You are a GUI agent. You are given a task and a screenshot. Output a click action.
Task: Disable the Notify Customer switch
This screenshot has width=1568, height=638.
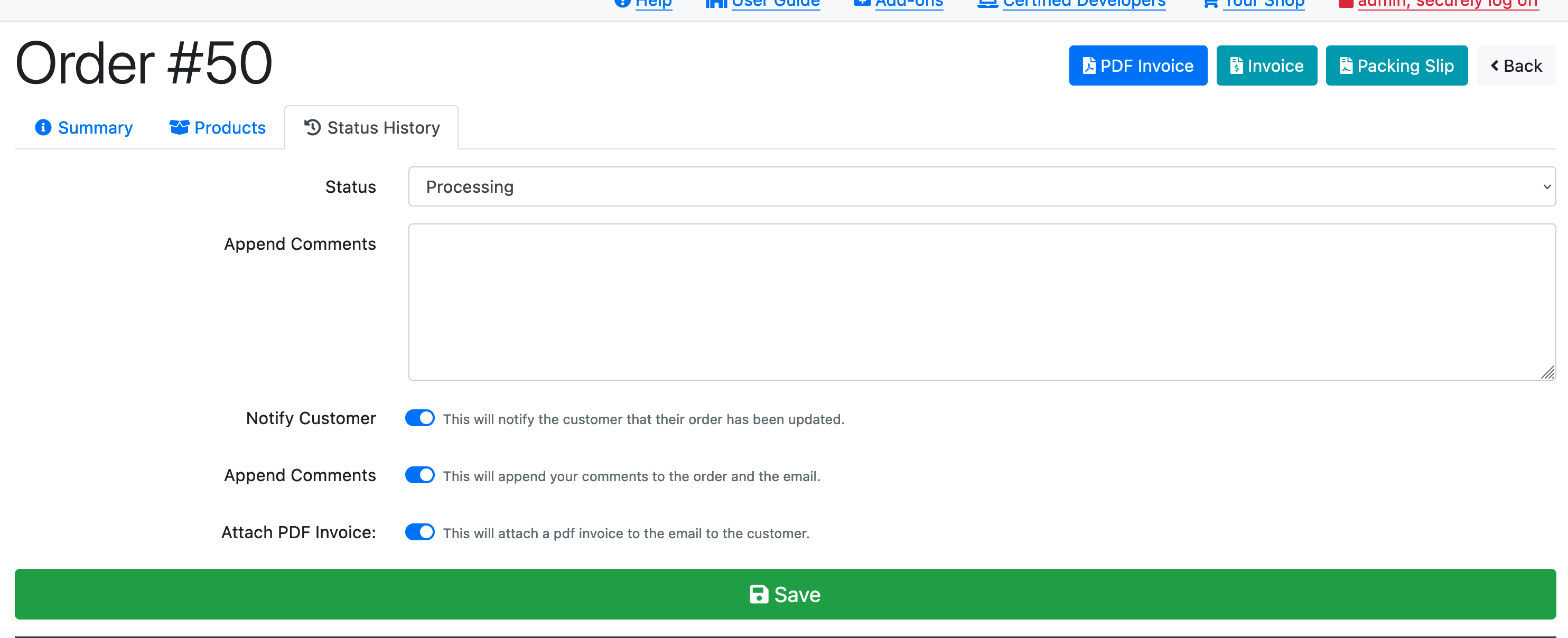point(420,418)
